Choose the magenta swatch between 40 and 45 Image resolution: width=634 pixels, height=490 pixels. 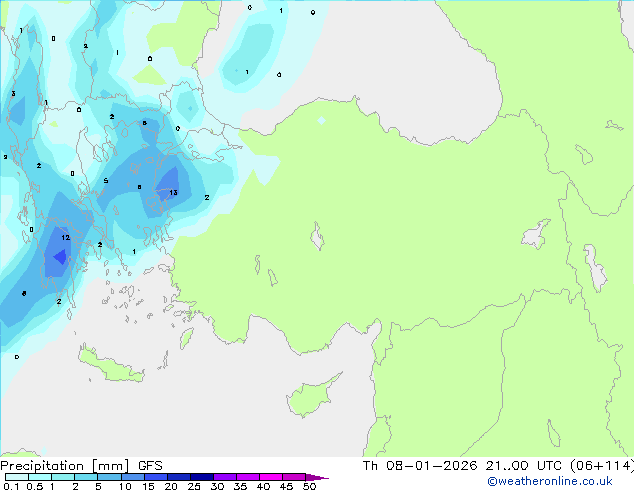coord(271,477)
